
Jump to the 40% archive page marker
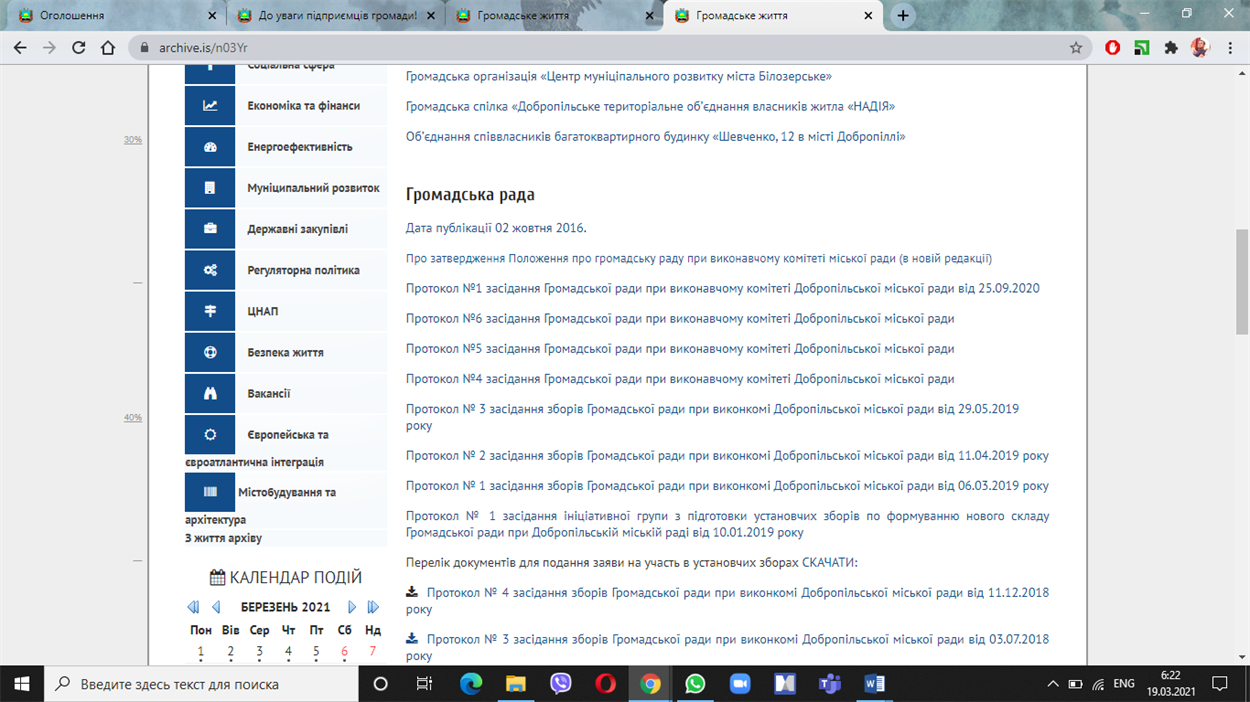133,418
